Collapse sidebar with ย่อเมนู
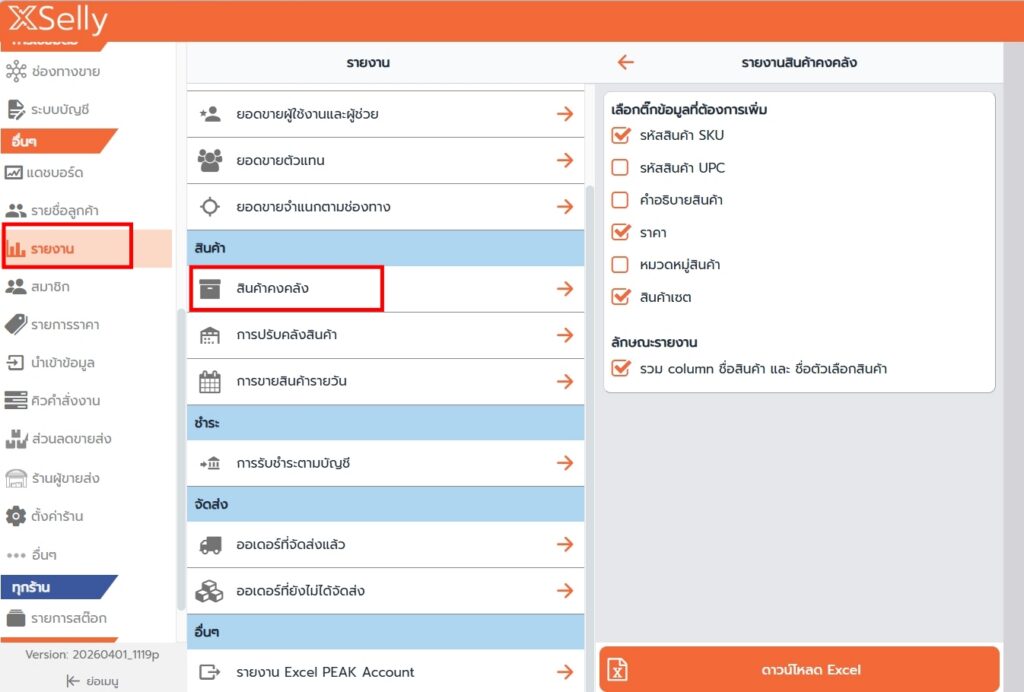 tap(88, 680)
